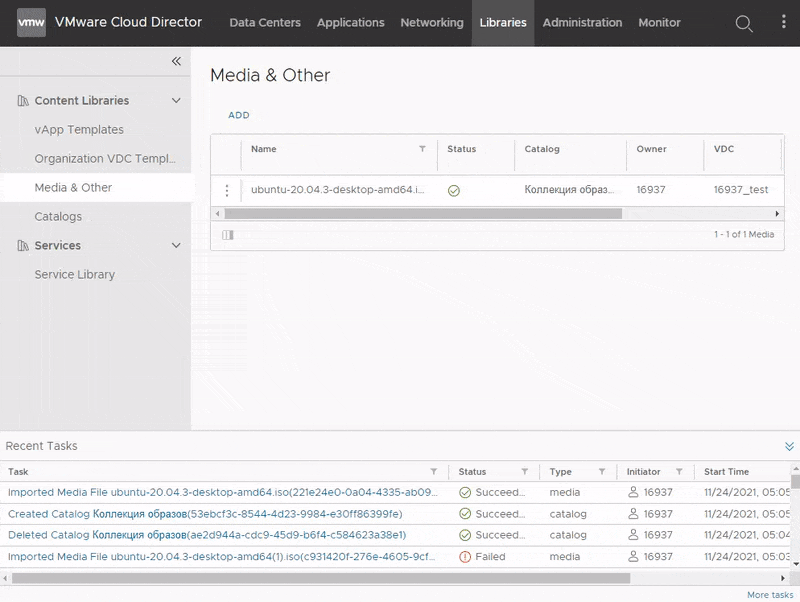800x602 pixels.
Task: Open actions menu for ubuntu media row
Action: (227, 190)
